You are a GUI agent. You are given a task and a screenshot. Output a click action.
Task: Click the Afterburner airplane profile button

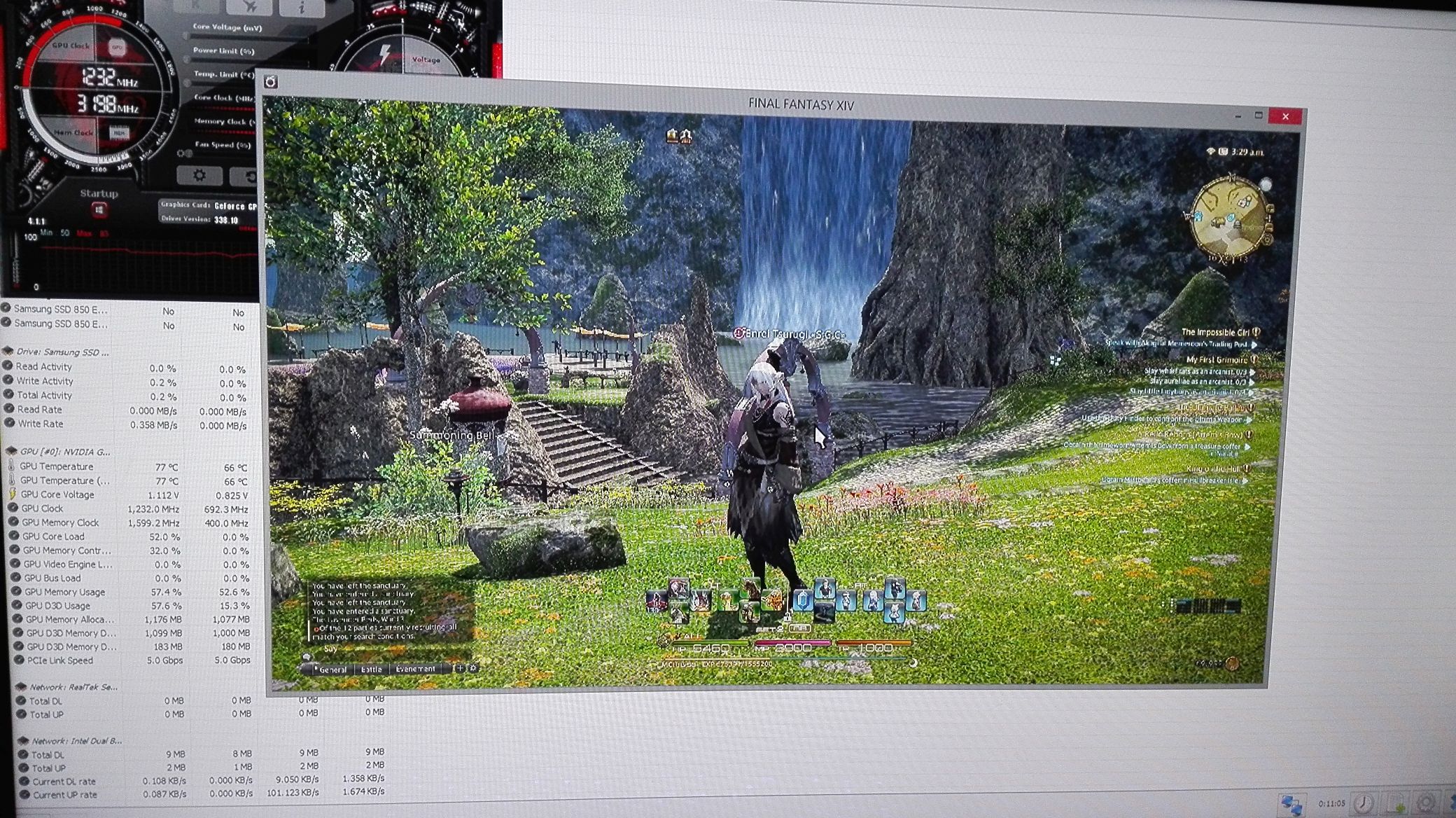(x=249, y=7)
